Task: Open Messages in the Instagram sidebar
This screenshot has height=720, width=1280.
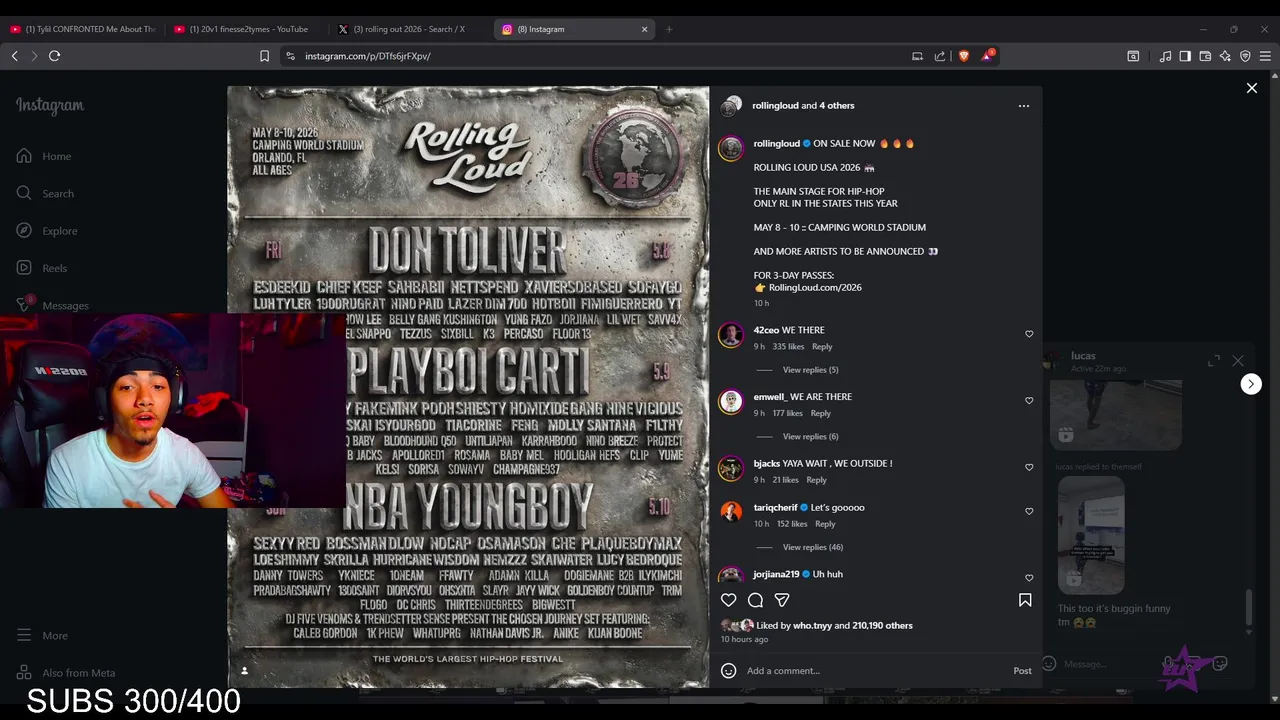Action: point(52,305)
